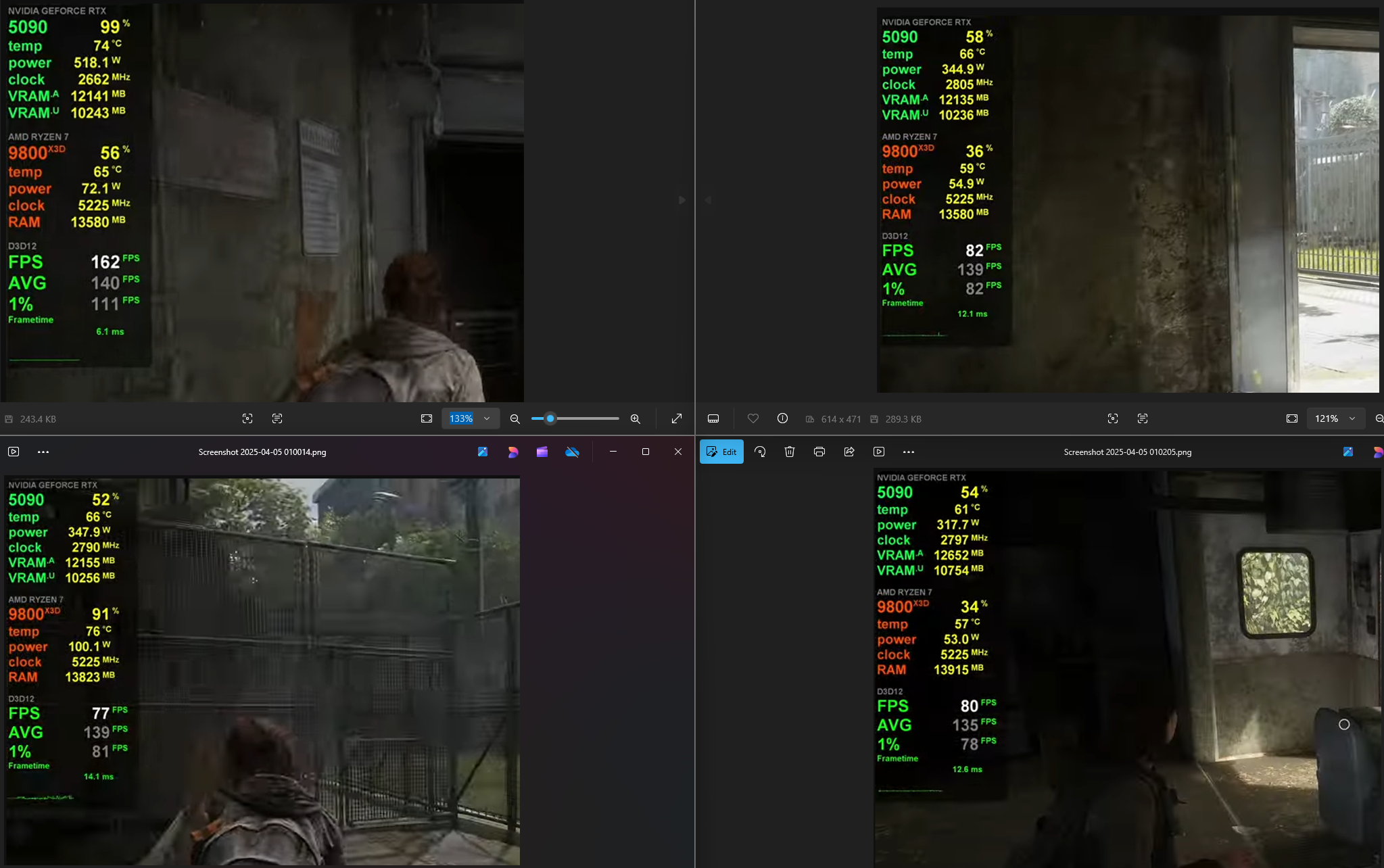Start slideshow in the 010205.png window
Screen dimensions: 1384x868
click(x=879, y=452)
